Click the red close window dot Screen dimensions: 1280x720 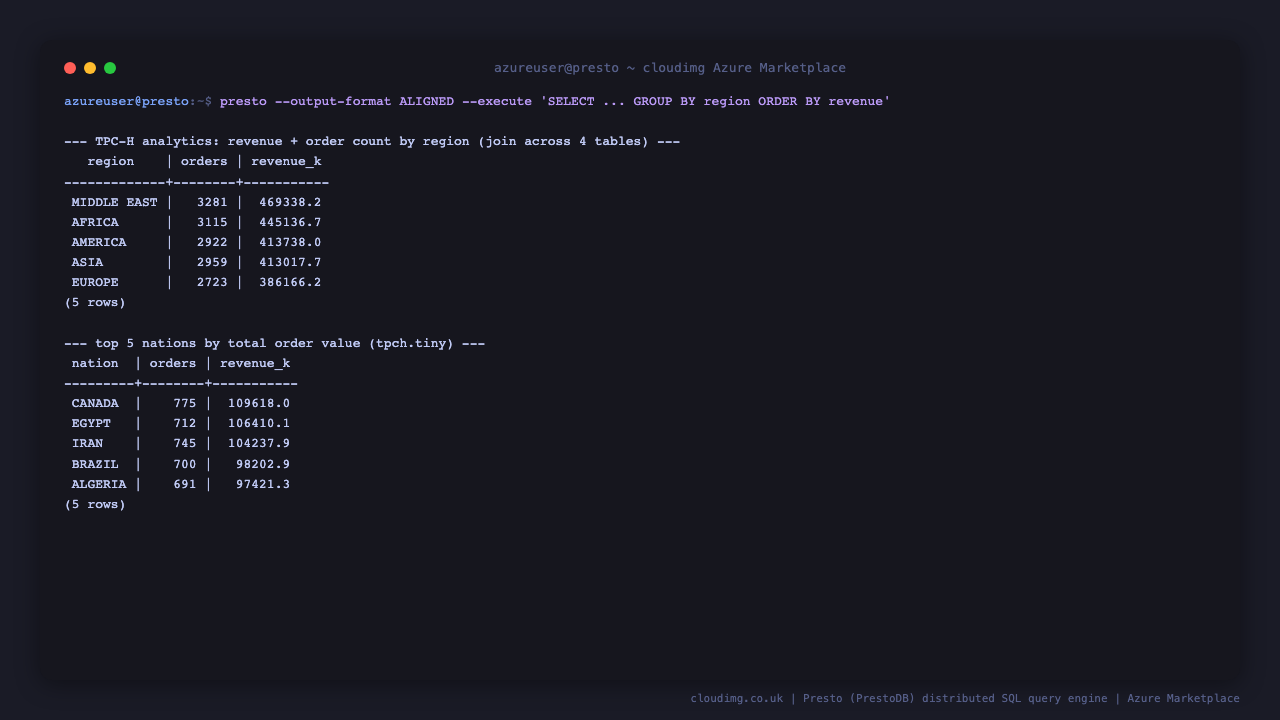(70, 68)
